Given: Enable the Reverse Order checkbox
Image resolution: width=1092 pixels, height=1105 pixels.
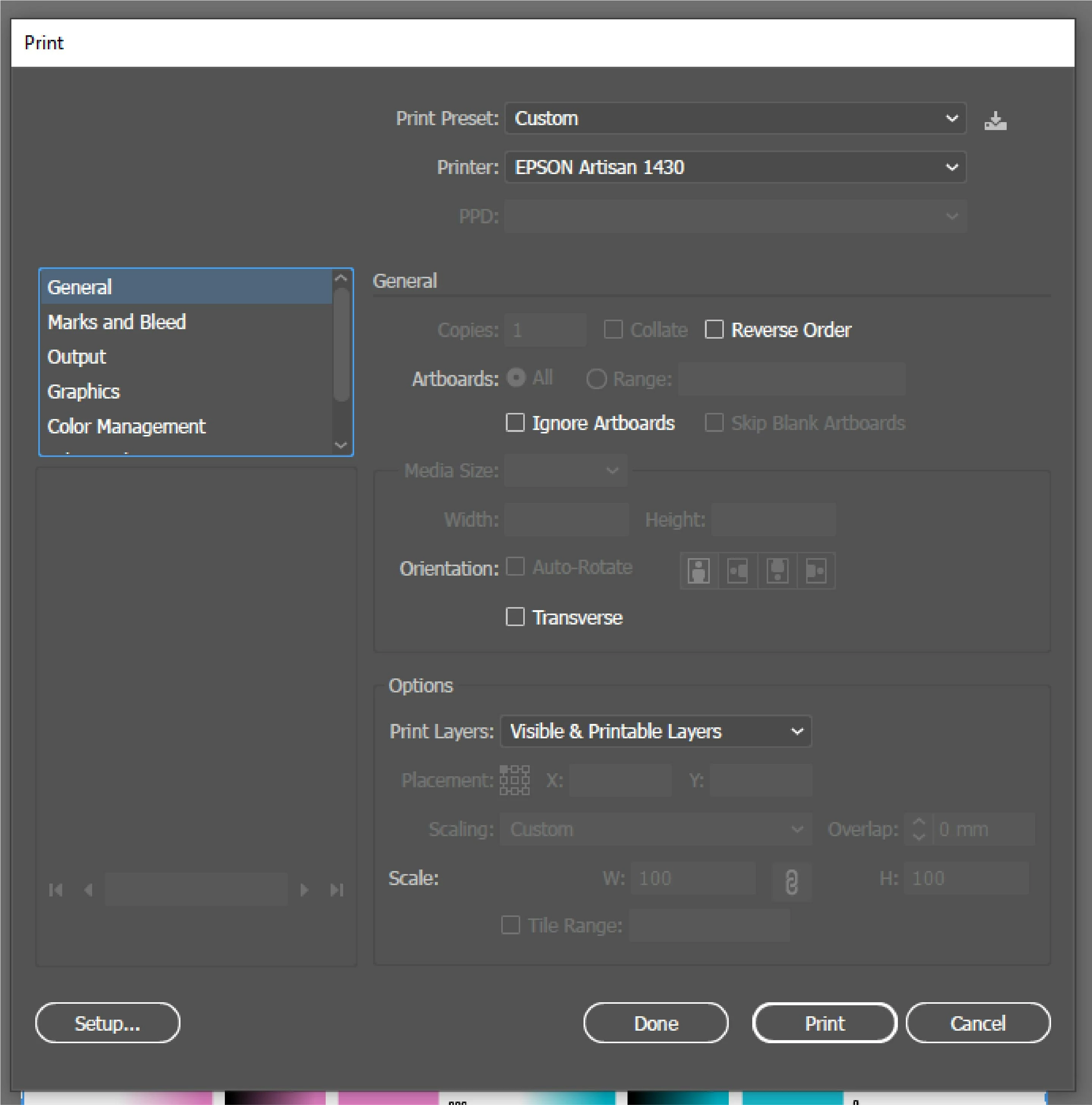Looking at the screenshot, I should (714, 330).
